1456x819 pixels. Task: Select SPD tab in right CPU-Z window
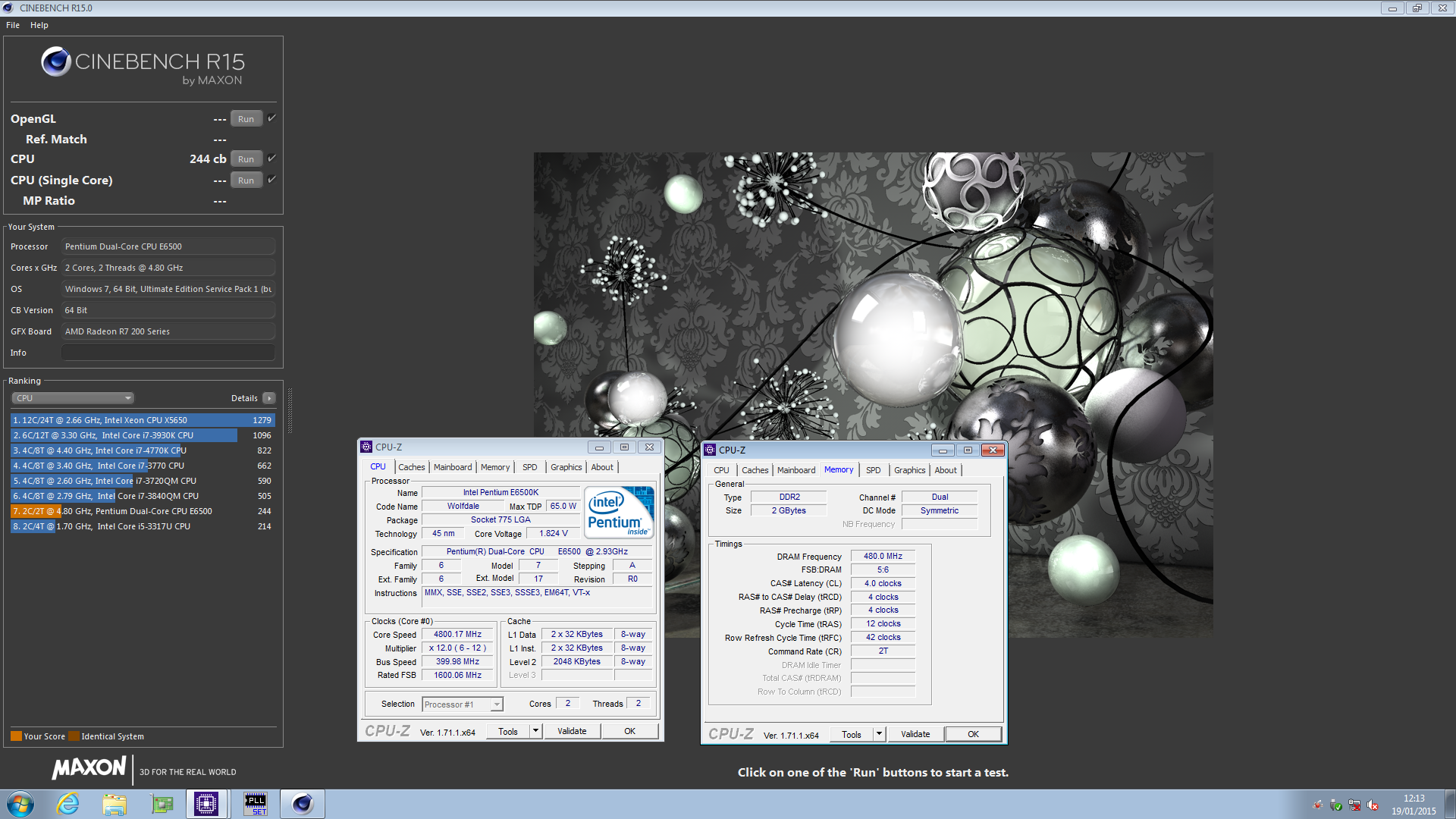click(874, 470)
